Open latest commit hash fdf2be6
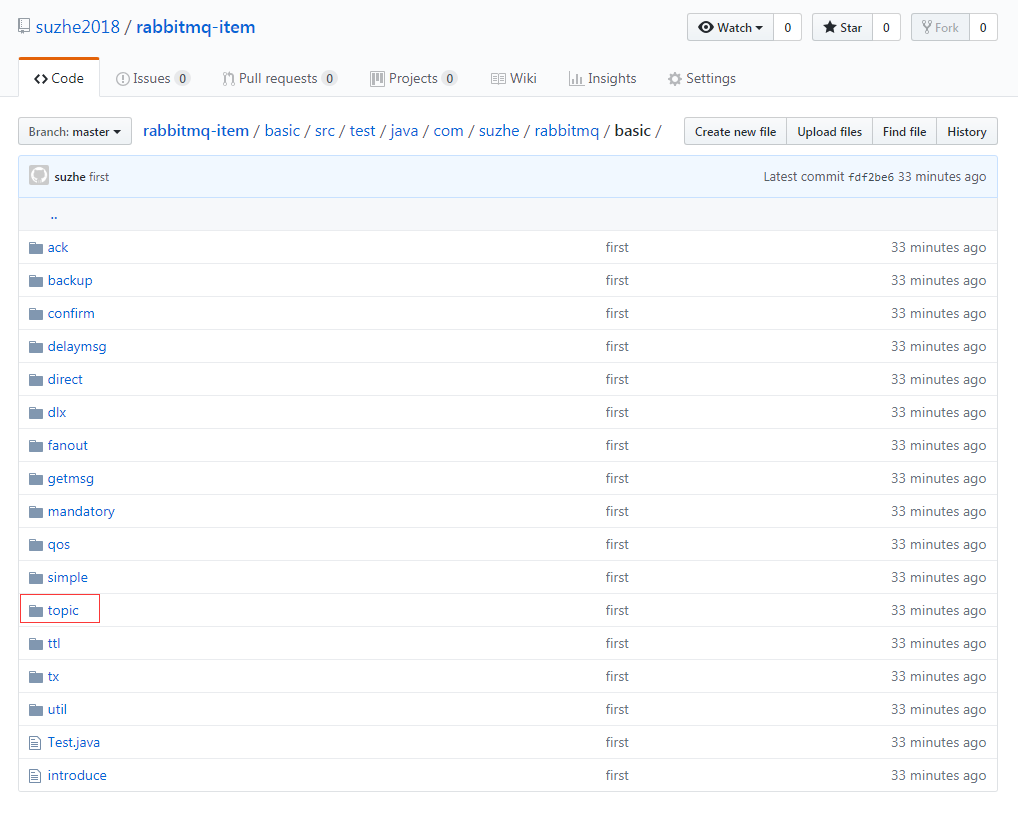 point(871,177)
